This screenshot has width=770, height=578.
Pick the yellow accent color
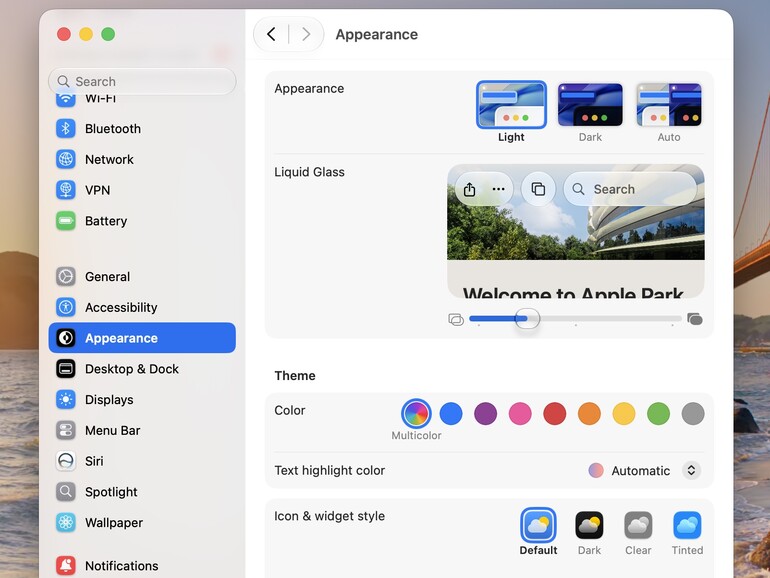(624, 413)
